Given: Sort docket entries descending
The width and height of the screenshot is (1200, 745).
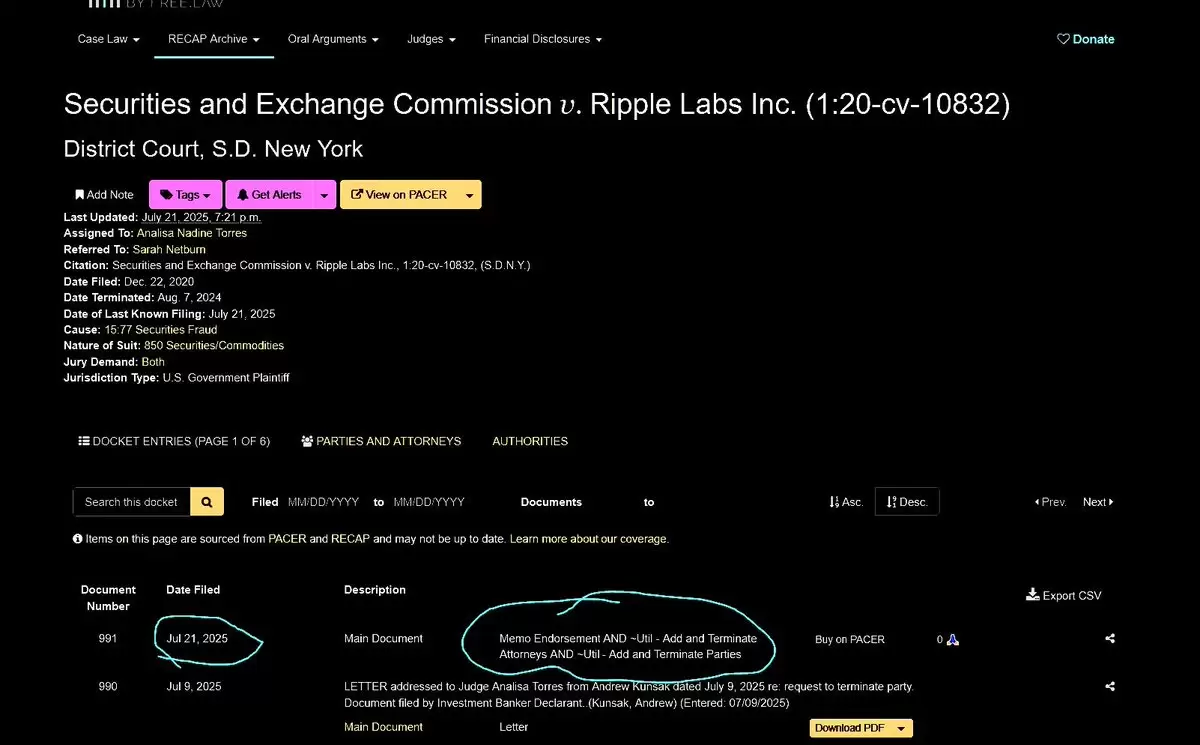Looking at the screenshot, I should (907, 502).
